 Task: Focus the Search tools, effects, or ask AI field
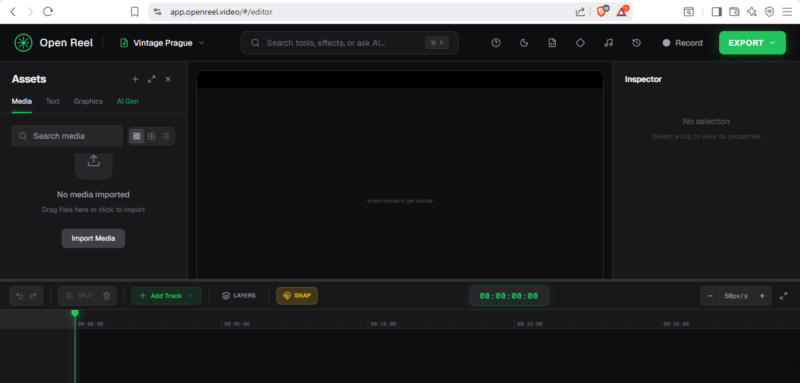click(349, 43)
